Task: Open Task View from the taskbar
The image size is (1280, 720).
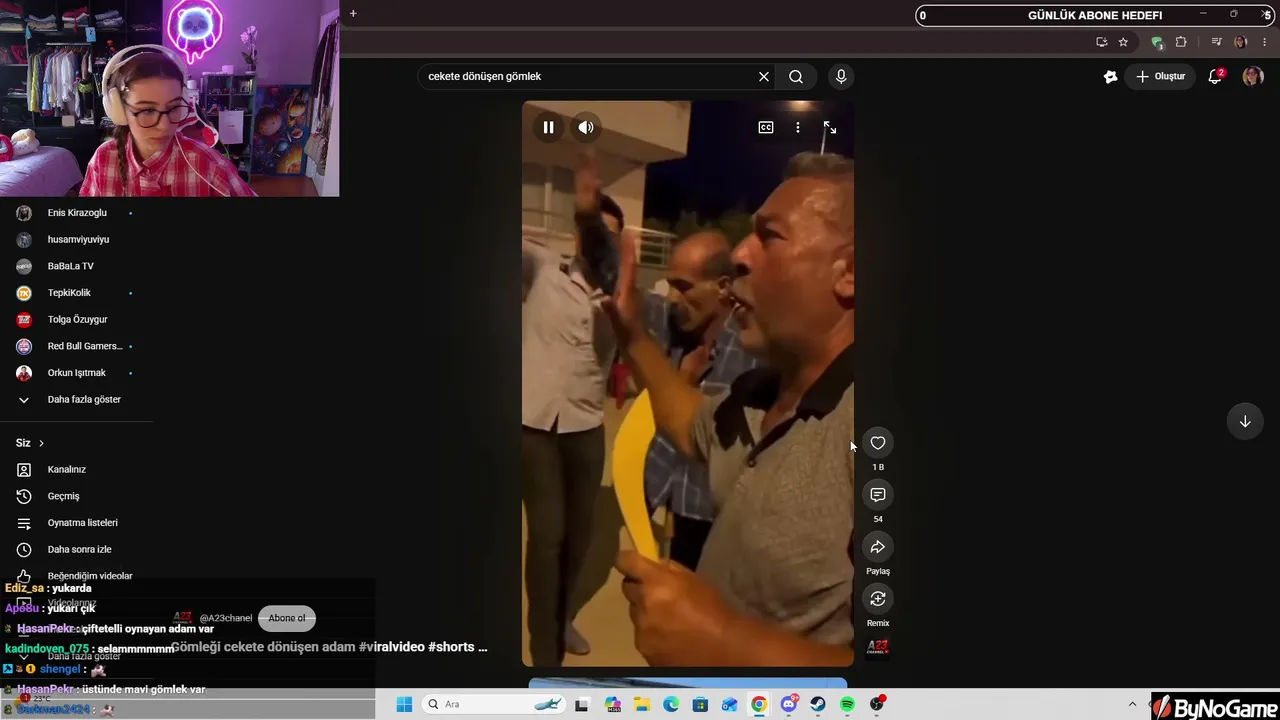Action: tap(582, 704)
